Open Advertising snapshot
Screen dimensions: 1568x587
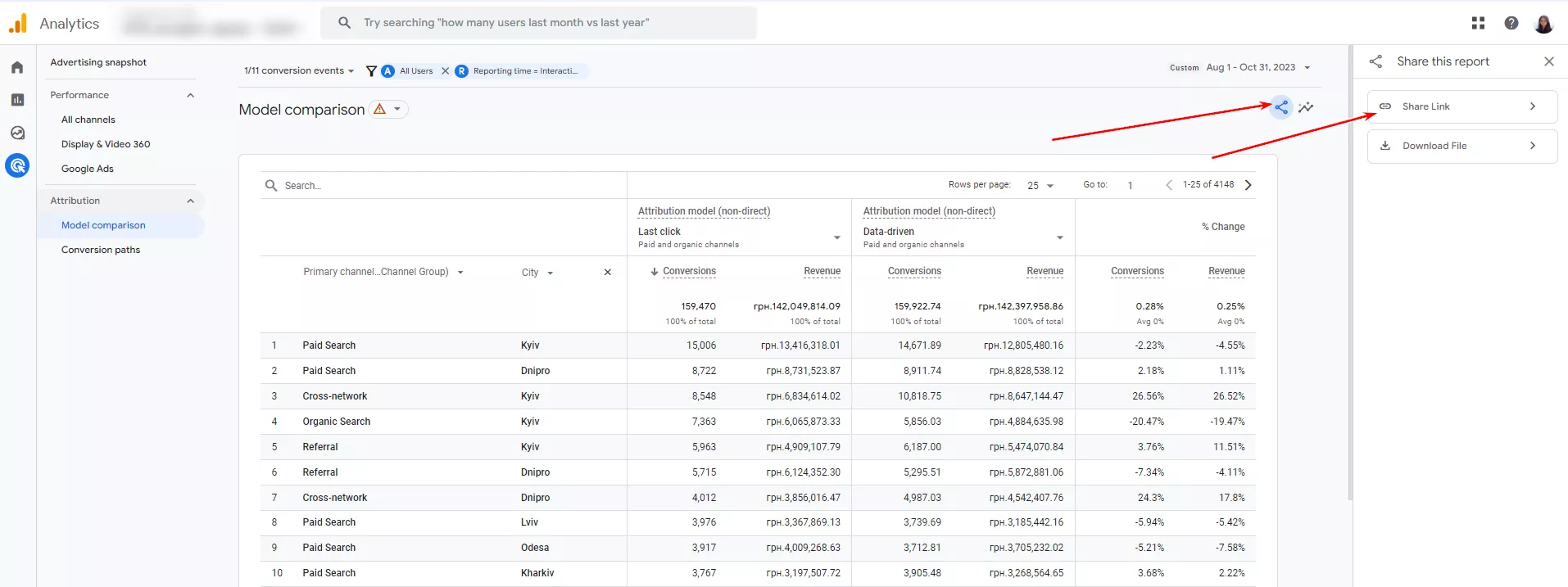98,62
